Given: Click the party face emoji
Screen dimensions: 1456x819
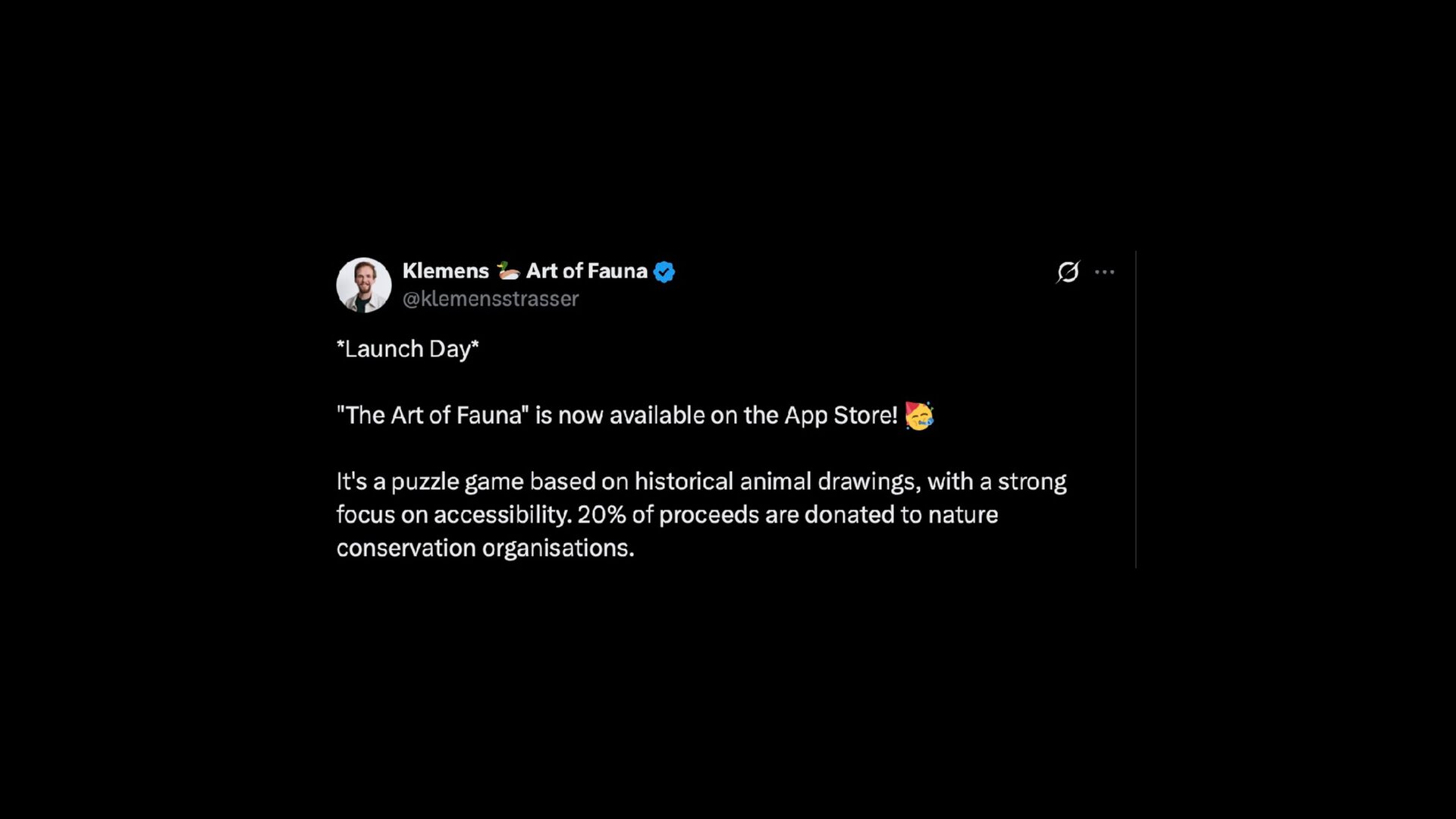Looking at the screenshot, I should click(919, 416).
